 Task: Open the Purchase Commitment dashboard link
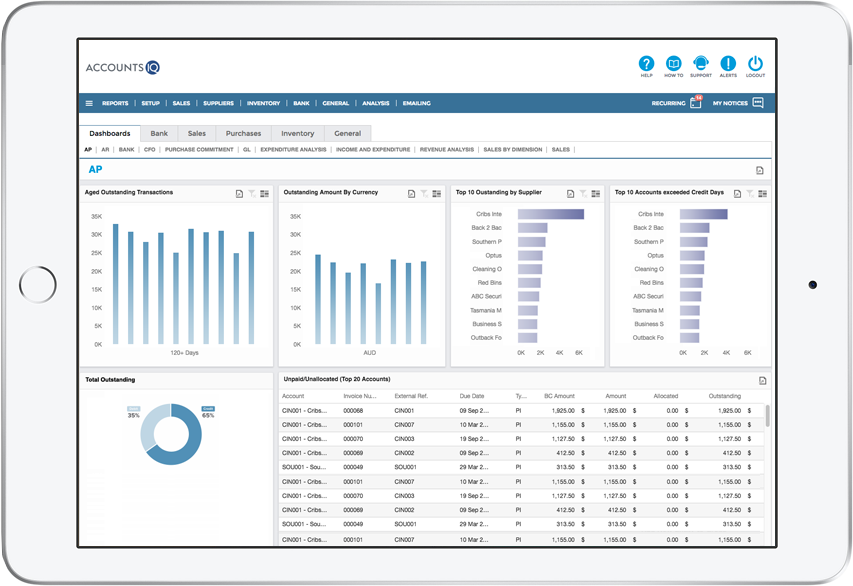199,150
